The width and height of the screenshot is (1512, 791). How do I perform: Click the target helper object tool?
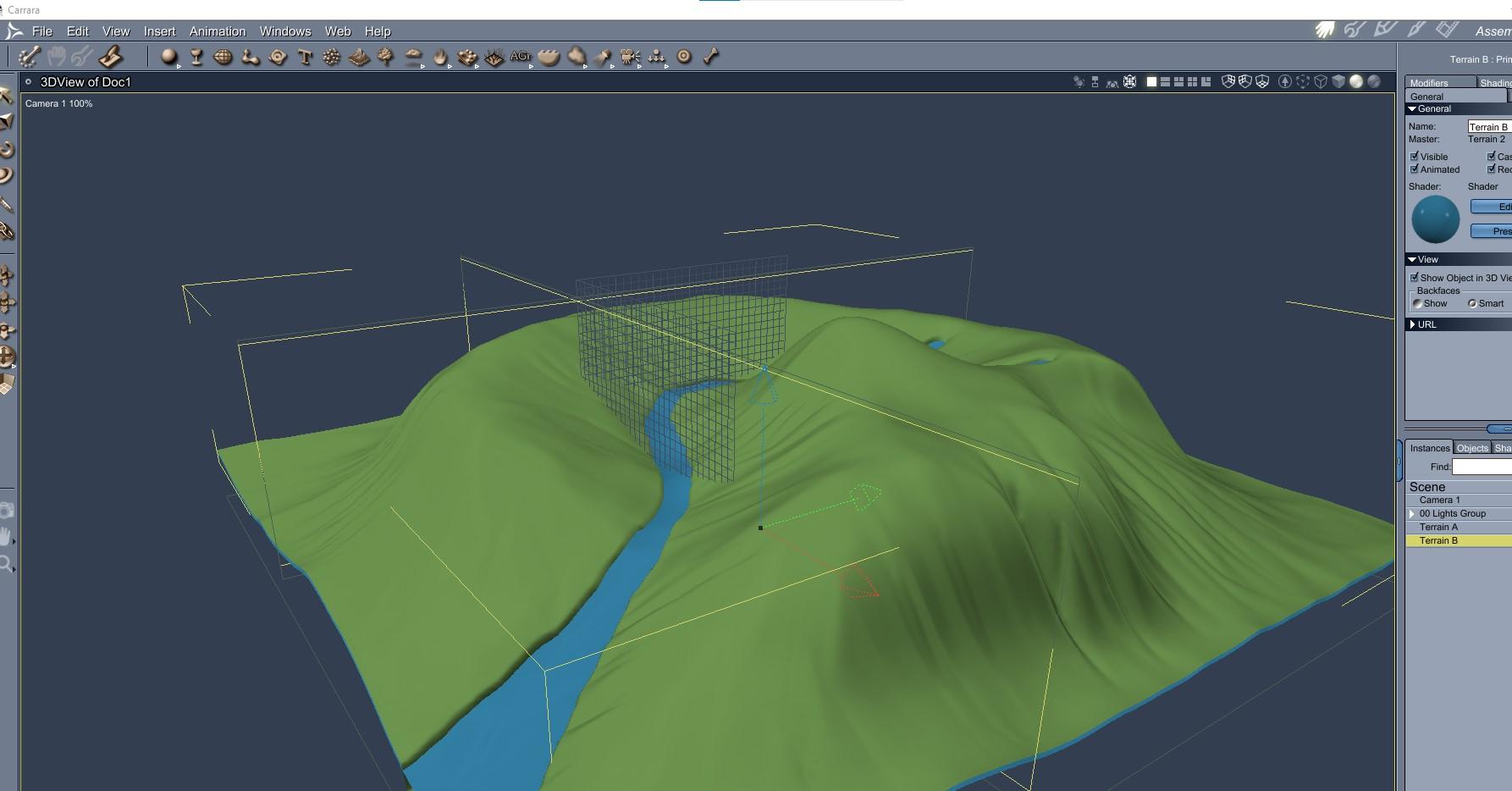pyautogui.click(x=684, y=57)
